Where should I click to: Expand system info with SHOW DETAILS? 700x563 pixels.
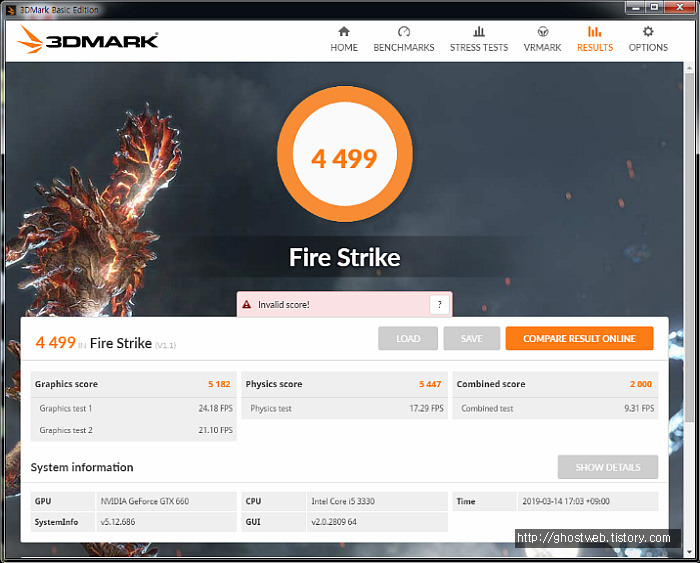tap(608, 467)
